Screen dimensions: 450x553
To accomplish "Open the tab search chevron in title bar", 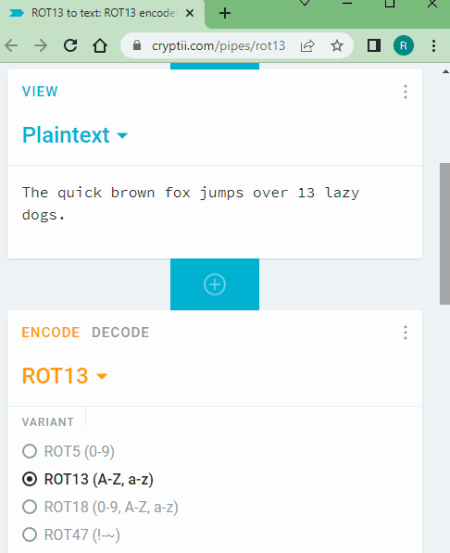I will click(x=304, y=4).
